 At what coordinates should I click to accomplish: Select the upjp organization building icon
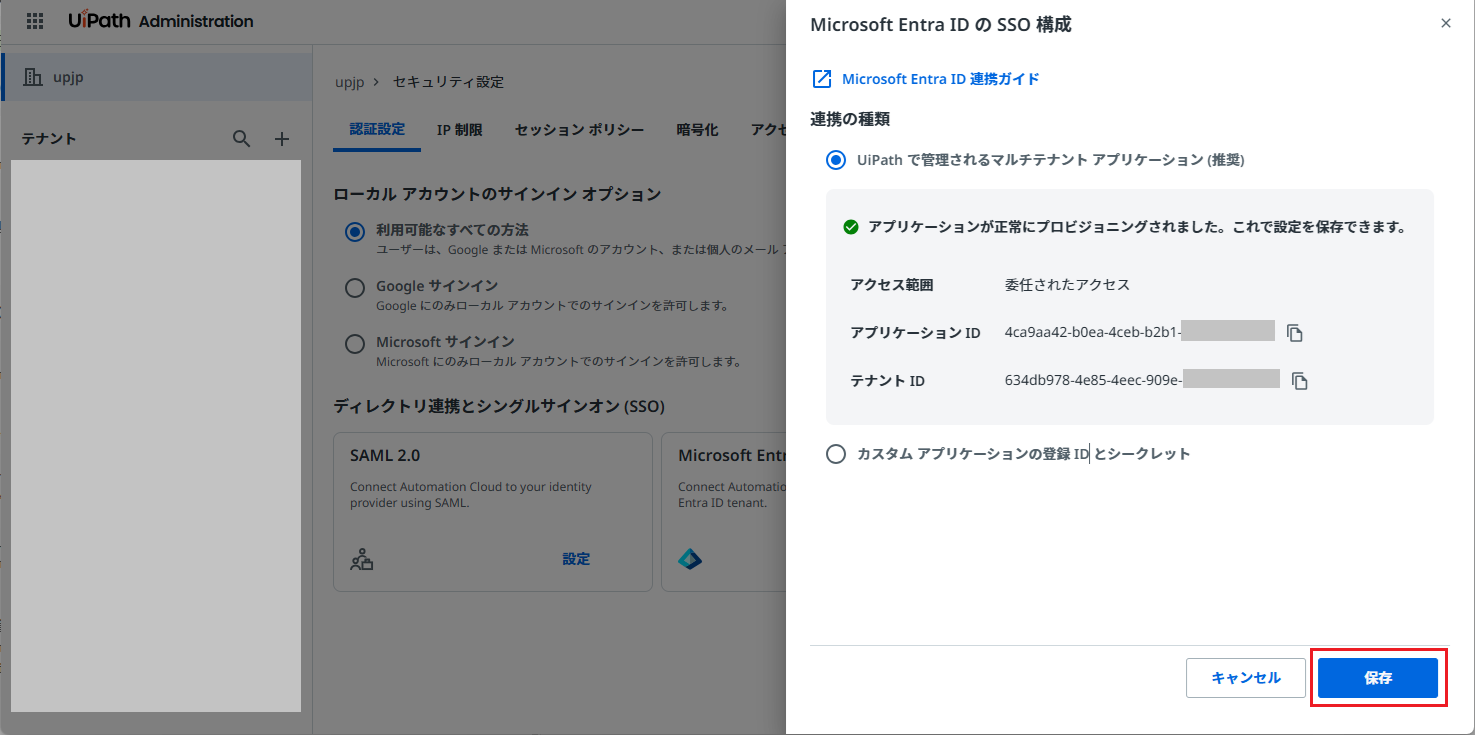pyautogui.click(x=33, y=77)
